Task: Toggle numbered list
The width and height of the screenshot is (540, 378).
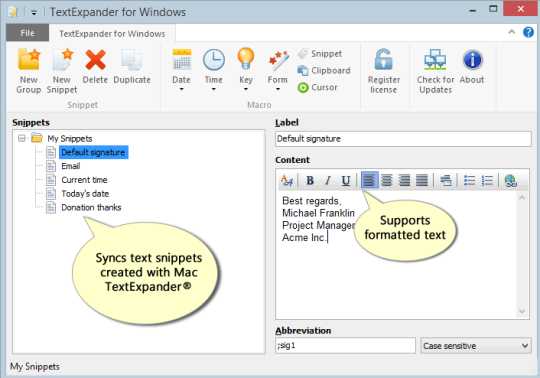Action: point(487,180)
